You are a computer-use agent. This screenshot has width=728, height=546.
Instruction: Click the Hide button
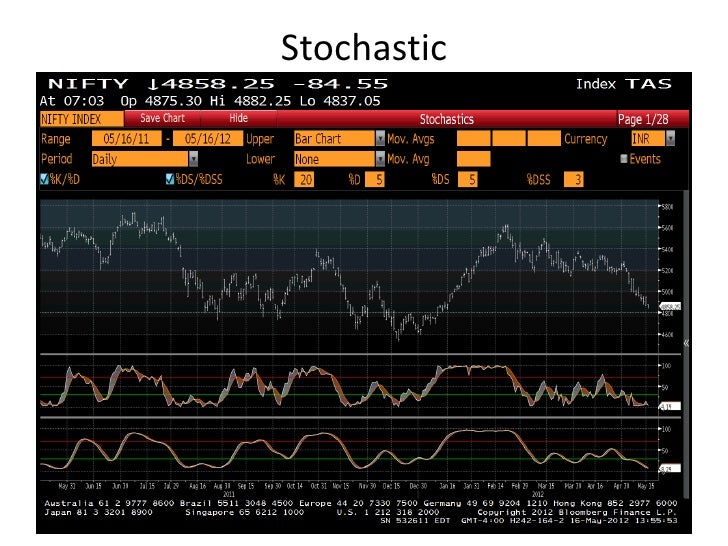[239, 118]
